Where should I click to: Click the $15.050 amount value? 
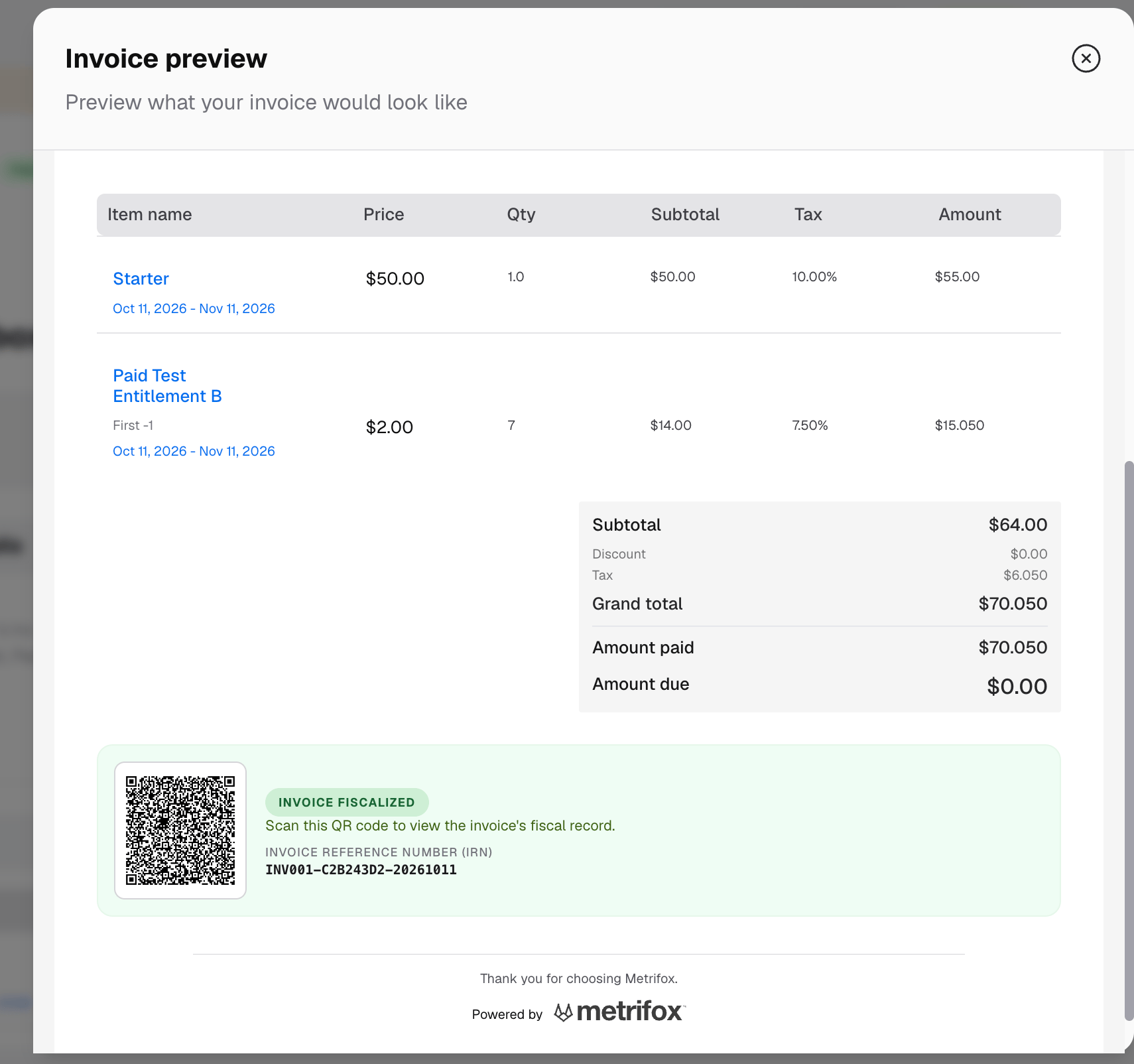point(960,425)
